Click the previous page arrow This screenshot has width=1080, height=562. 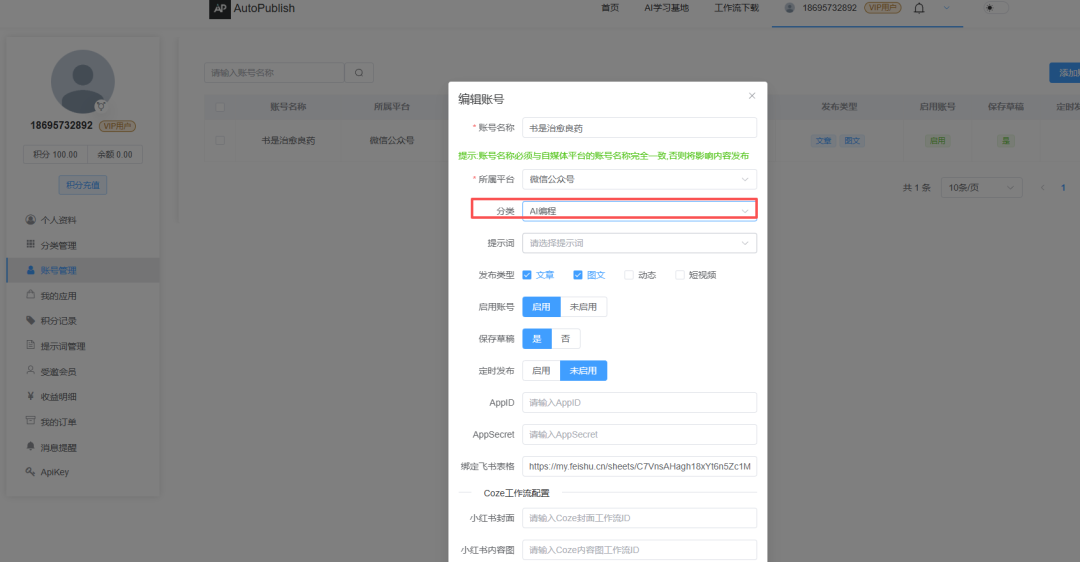click(x=1042, y=187)
